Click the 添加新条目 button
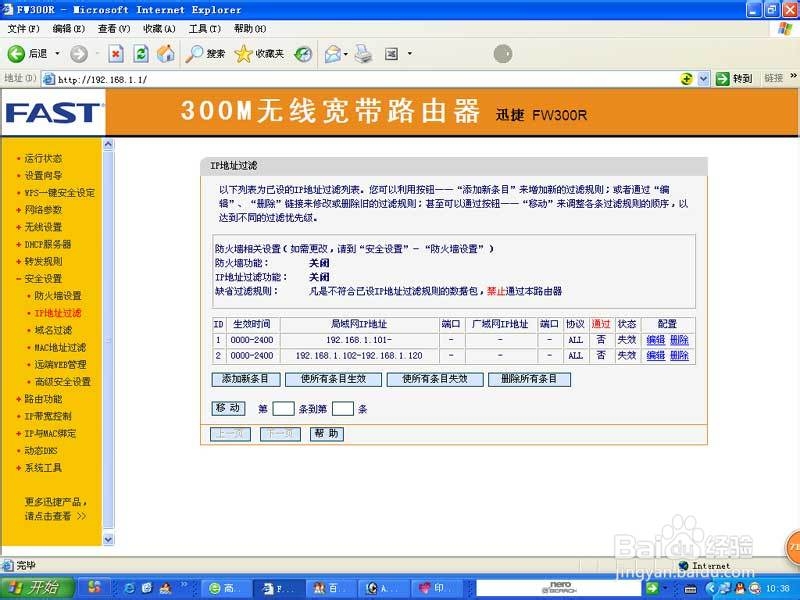The image size is (800, 600). point(246,379)
